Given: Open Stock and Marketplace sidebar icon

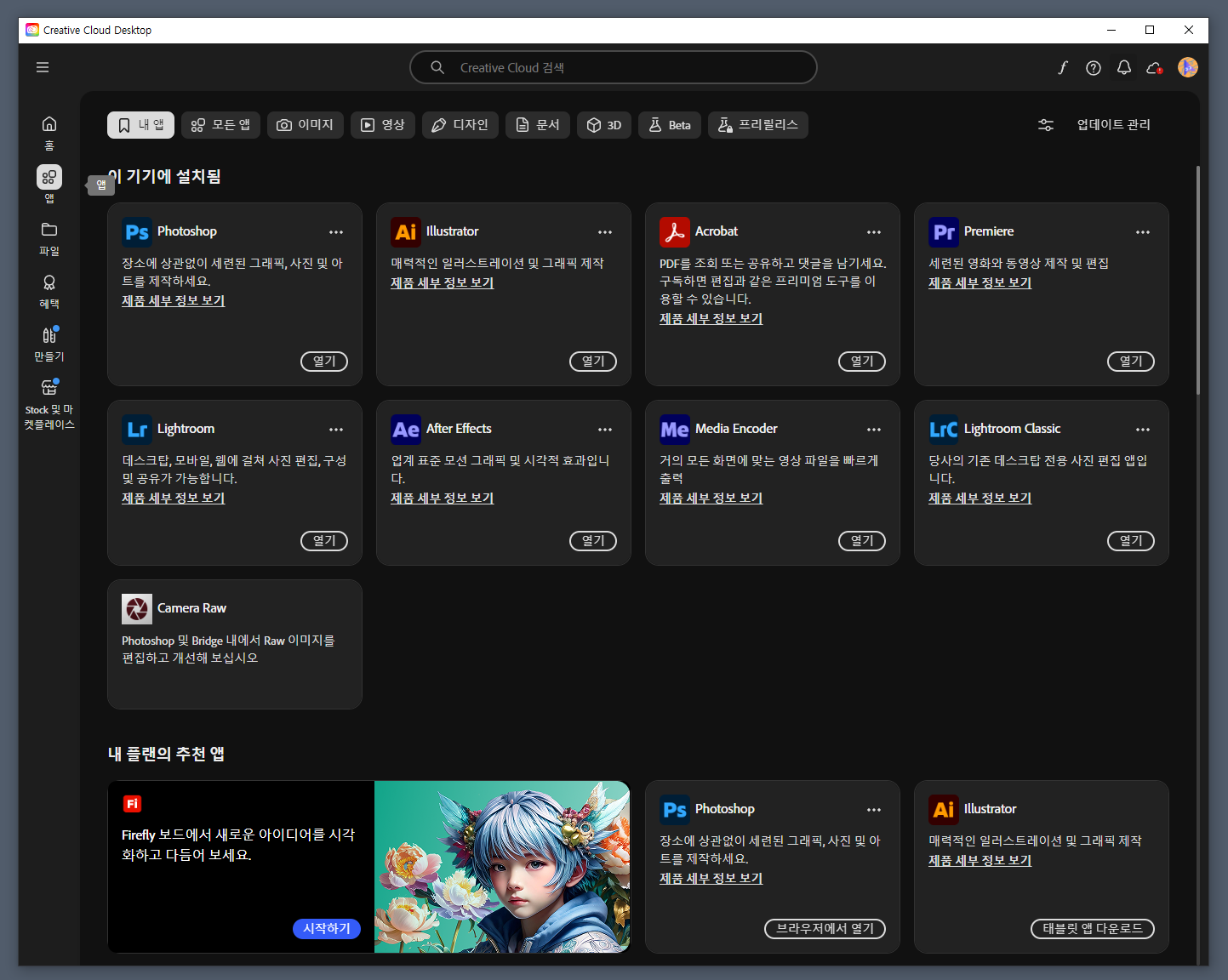Looking at the screenshot, I should pos(49,404).
